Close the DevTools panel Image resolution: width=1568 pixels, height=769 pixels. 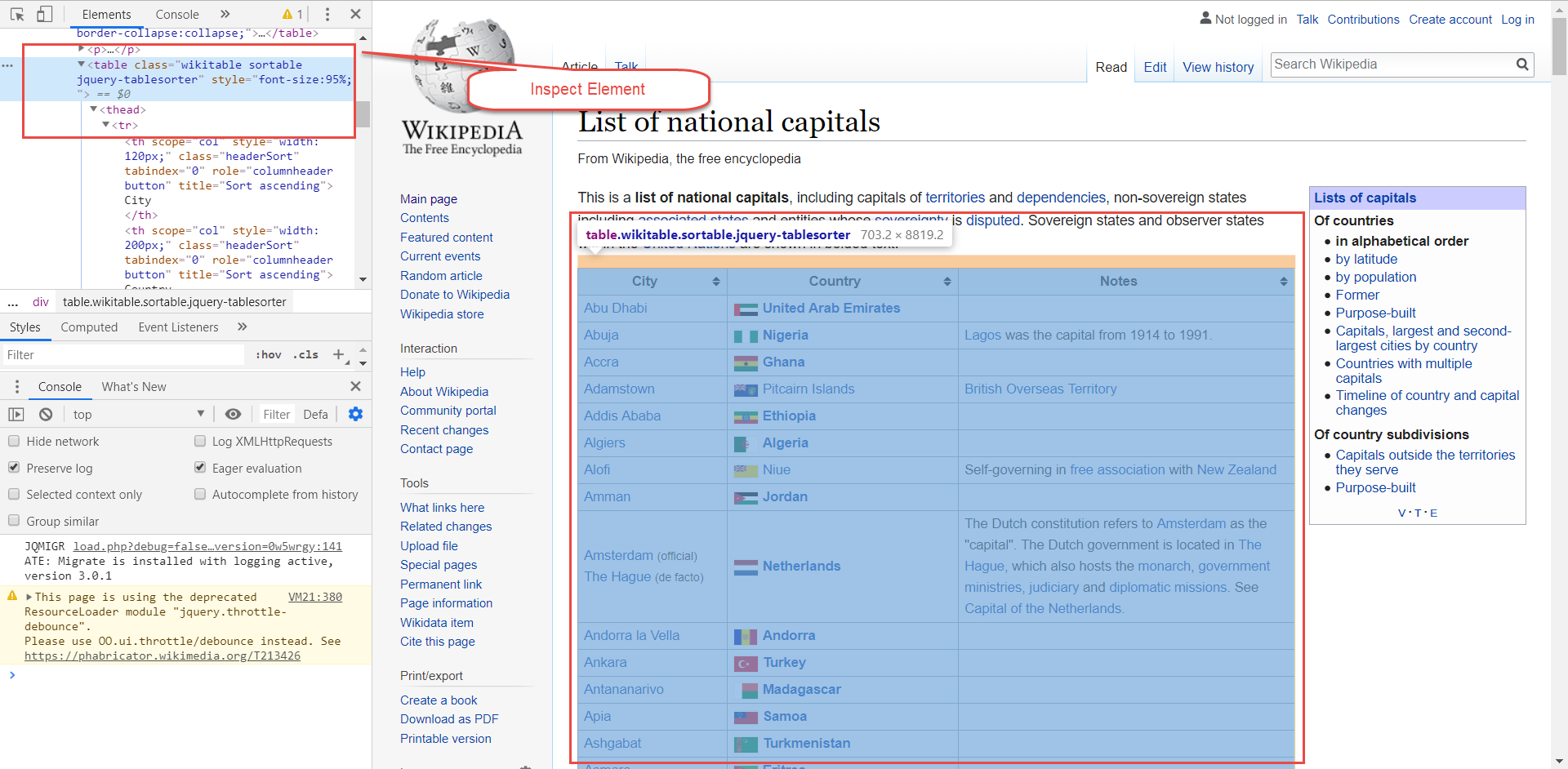pyautogui.click(x=355, y=14)
